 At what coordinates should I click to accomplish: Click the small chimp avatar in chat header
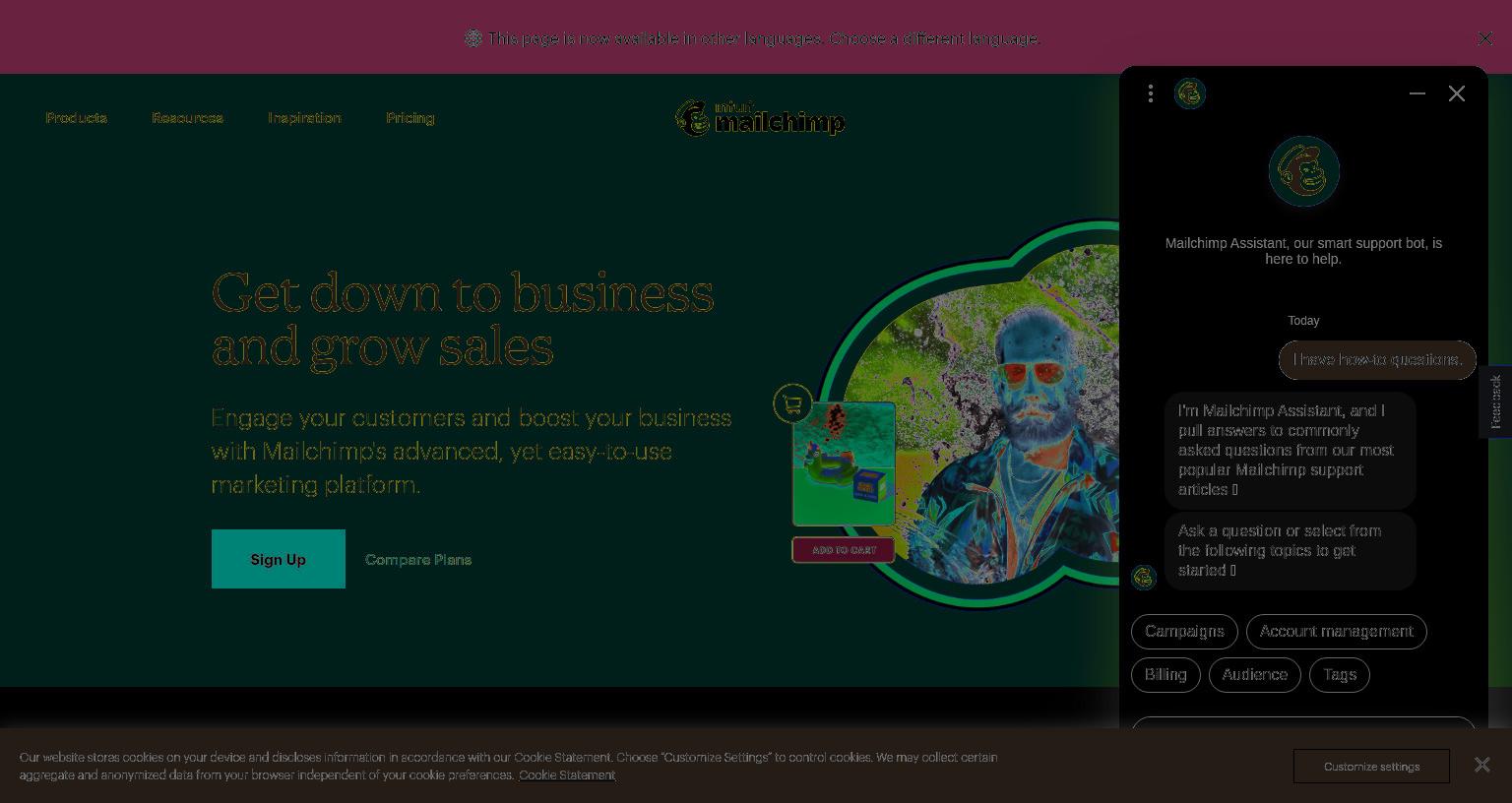pos(1190,93)
